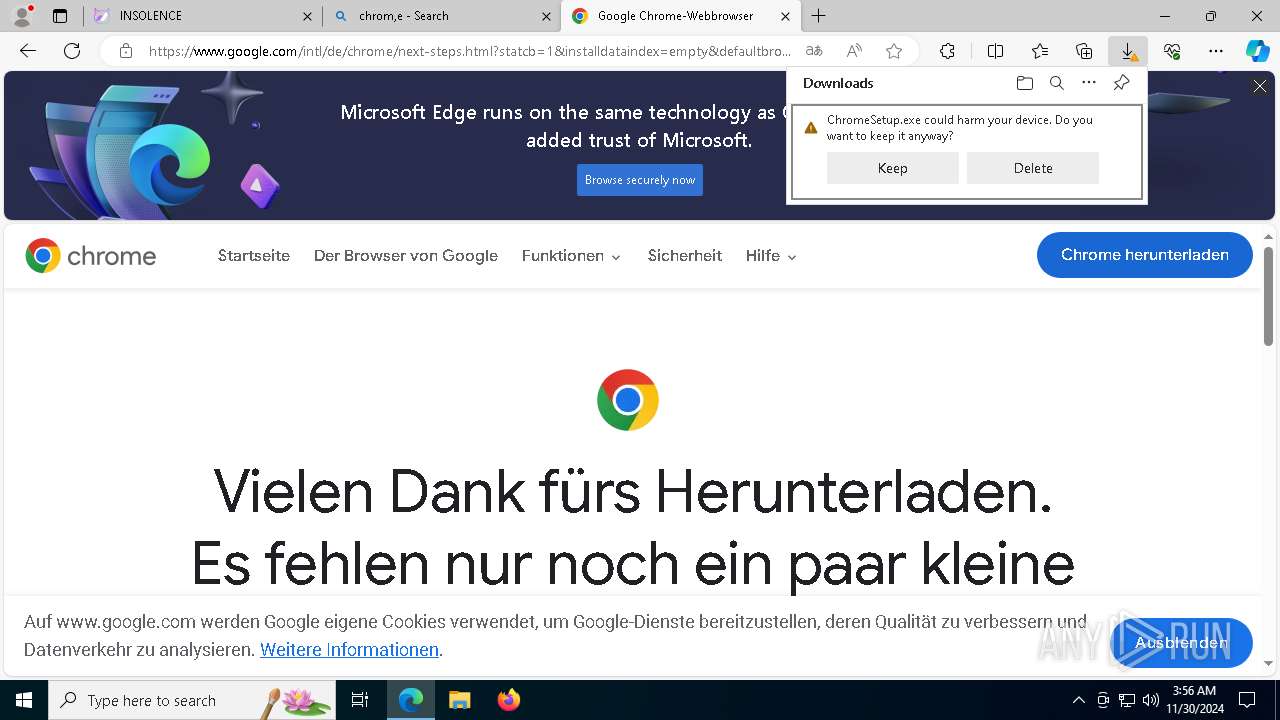Open the split screen icon
This screenshot has width=1280, height=720.
995,51
